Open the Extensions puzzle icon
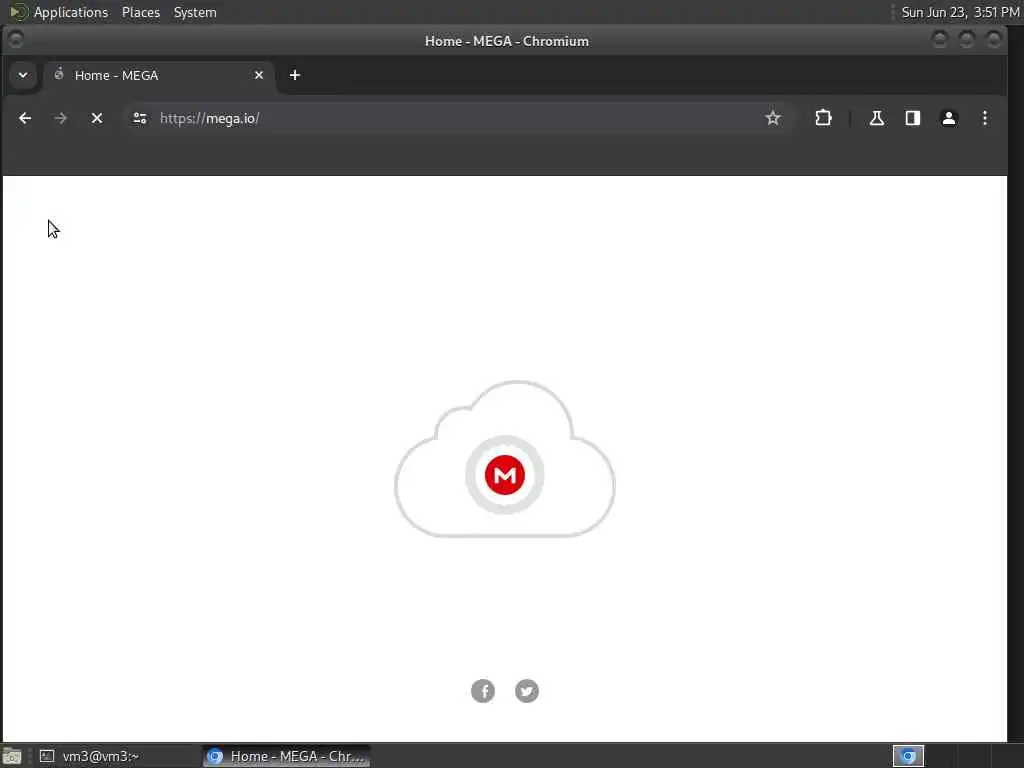This screenshot has width=1024, height=768. click(x=824, y=118)
